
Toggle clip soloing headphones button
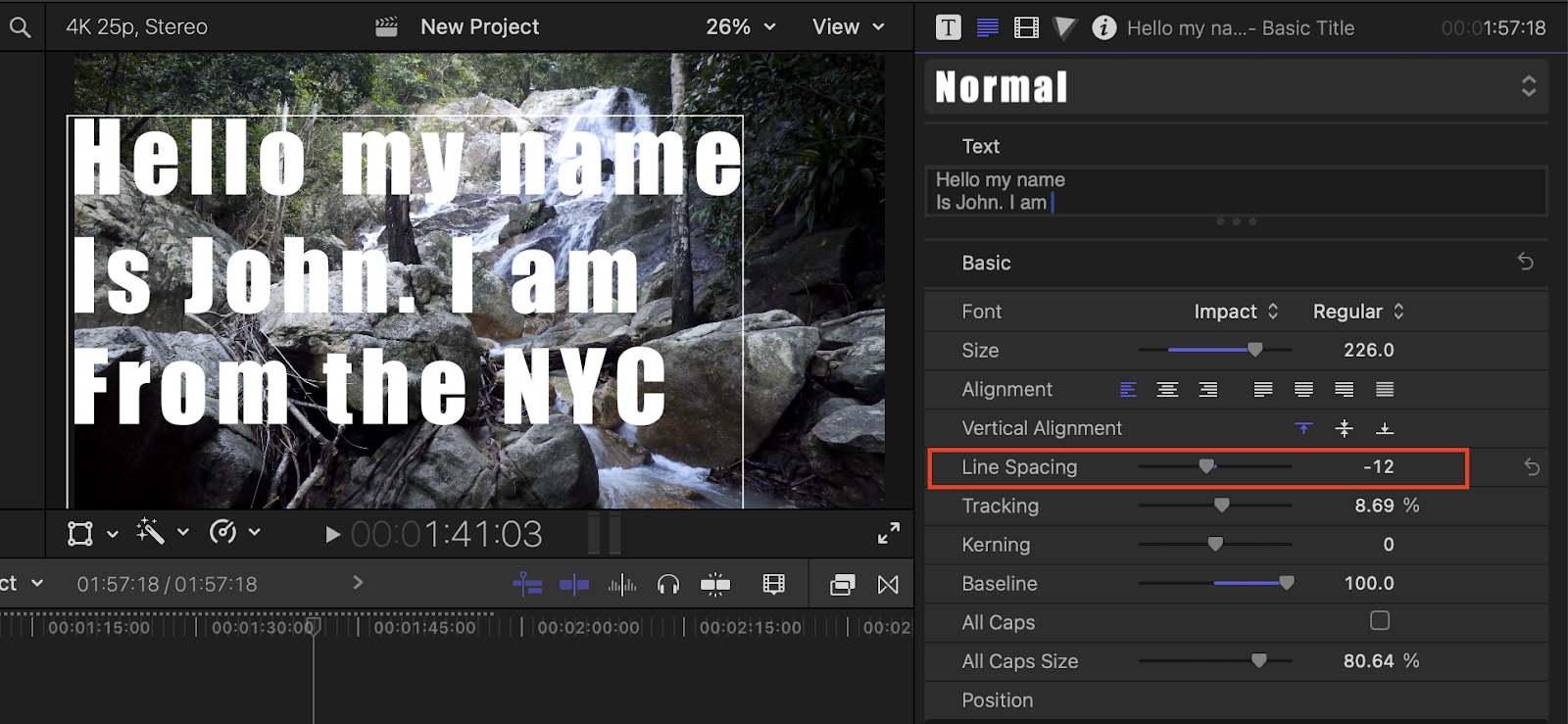coord(668,585)
